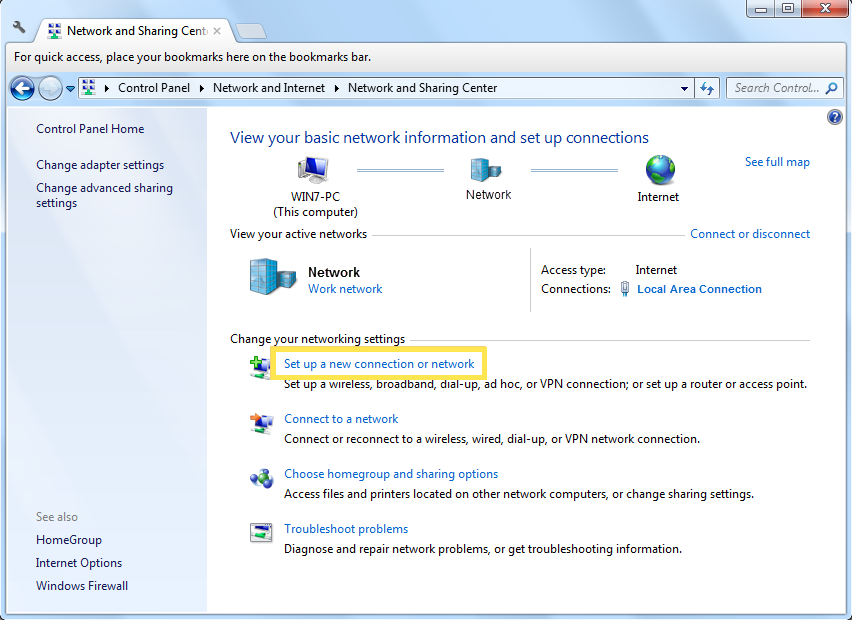Viewport: 852px width, 620px height.
Task: Open Help via the question mark icon
Action: point(835,117)
